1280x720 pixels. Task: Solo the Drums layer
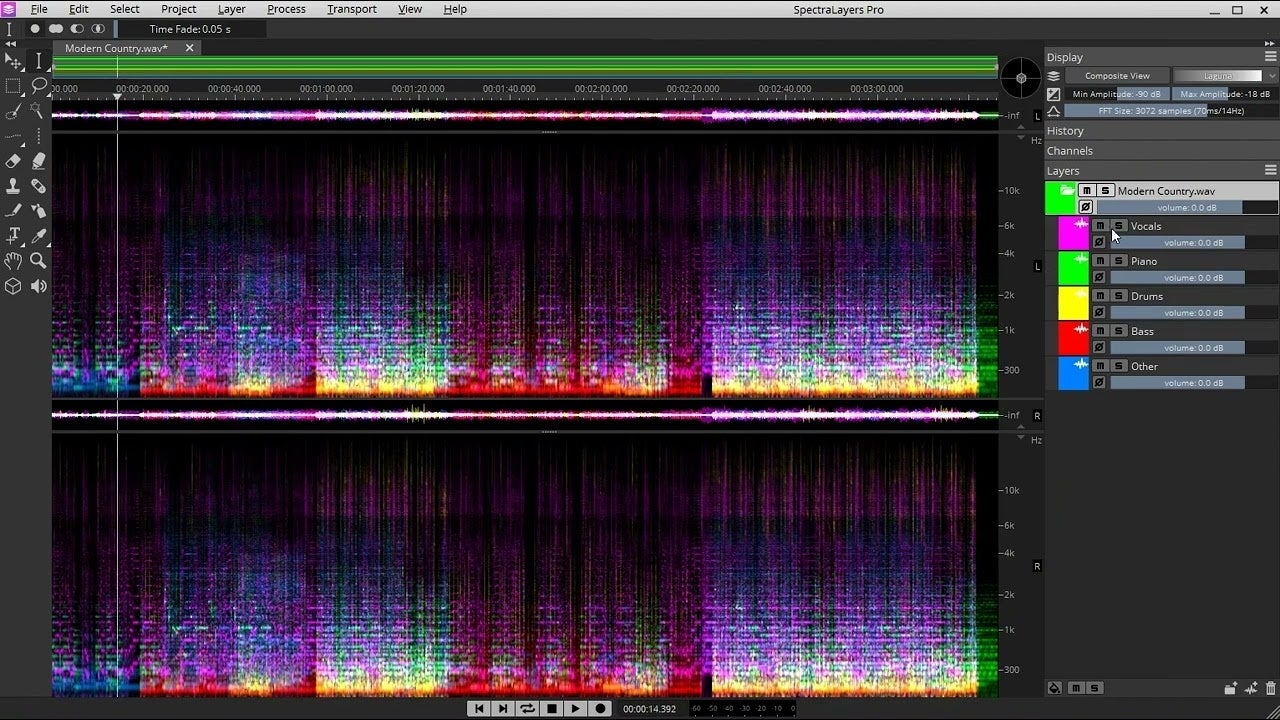point(1119,296)
